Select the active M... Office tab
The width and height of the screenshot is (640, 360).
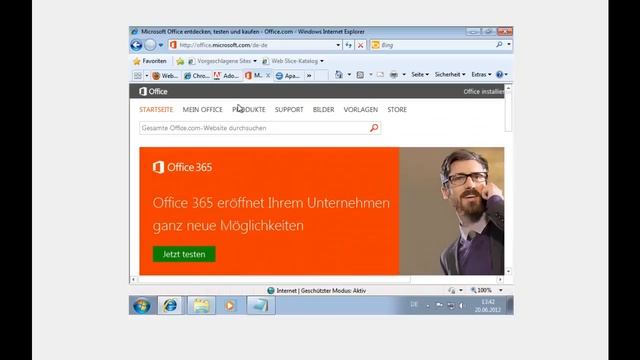(254, 76)
